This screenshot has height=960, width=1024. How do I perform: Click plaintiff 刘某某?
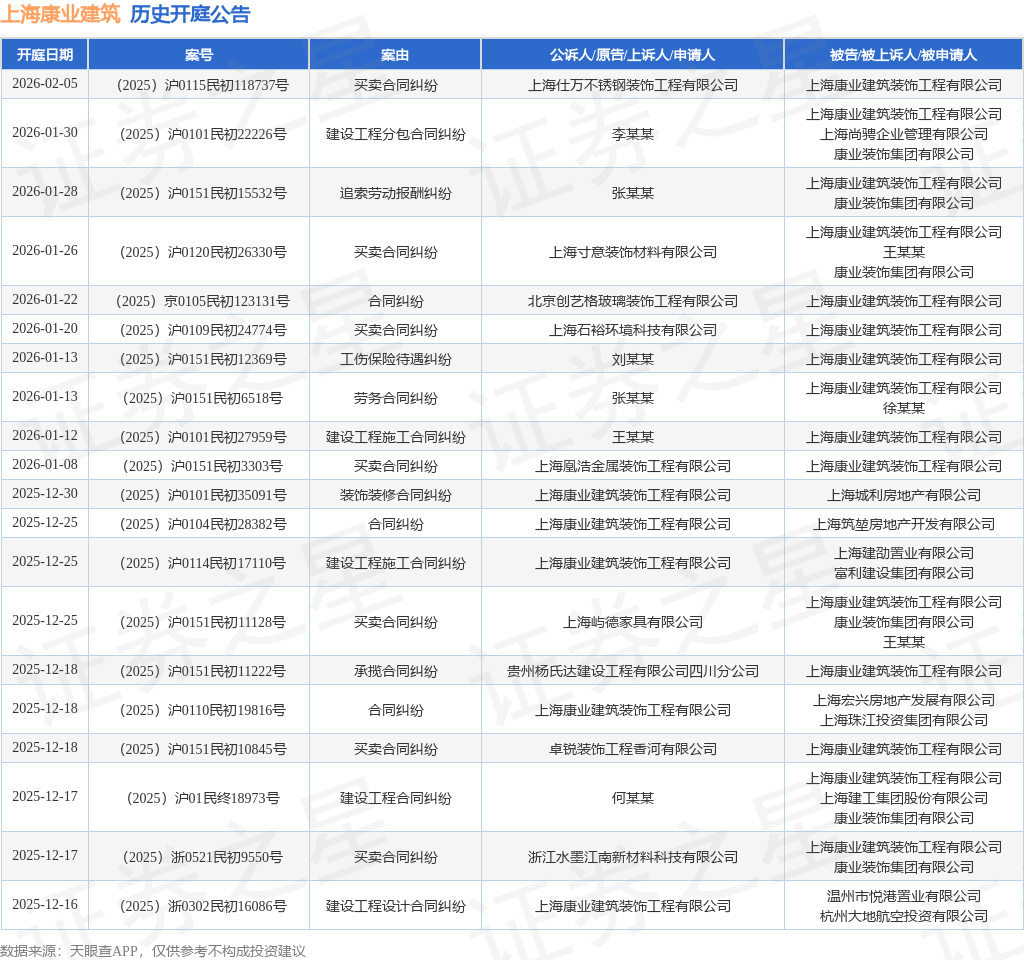click(632, 359)
